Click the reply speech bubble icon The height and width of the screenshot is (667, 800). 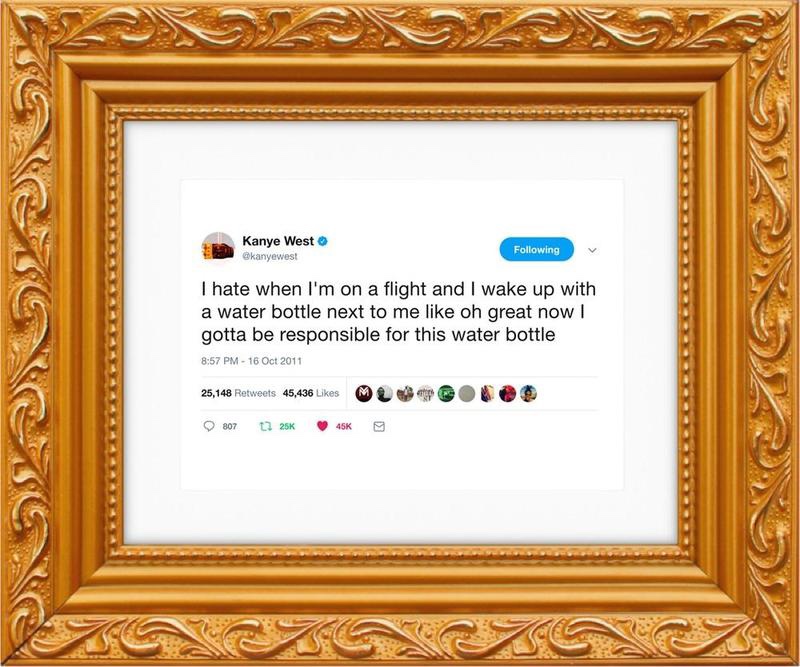pos(209,426)
